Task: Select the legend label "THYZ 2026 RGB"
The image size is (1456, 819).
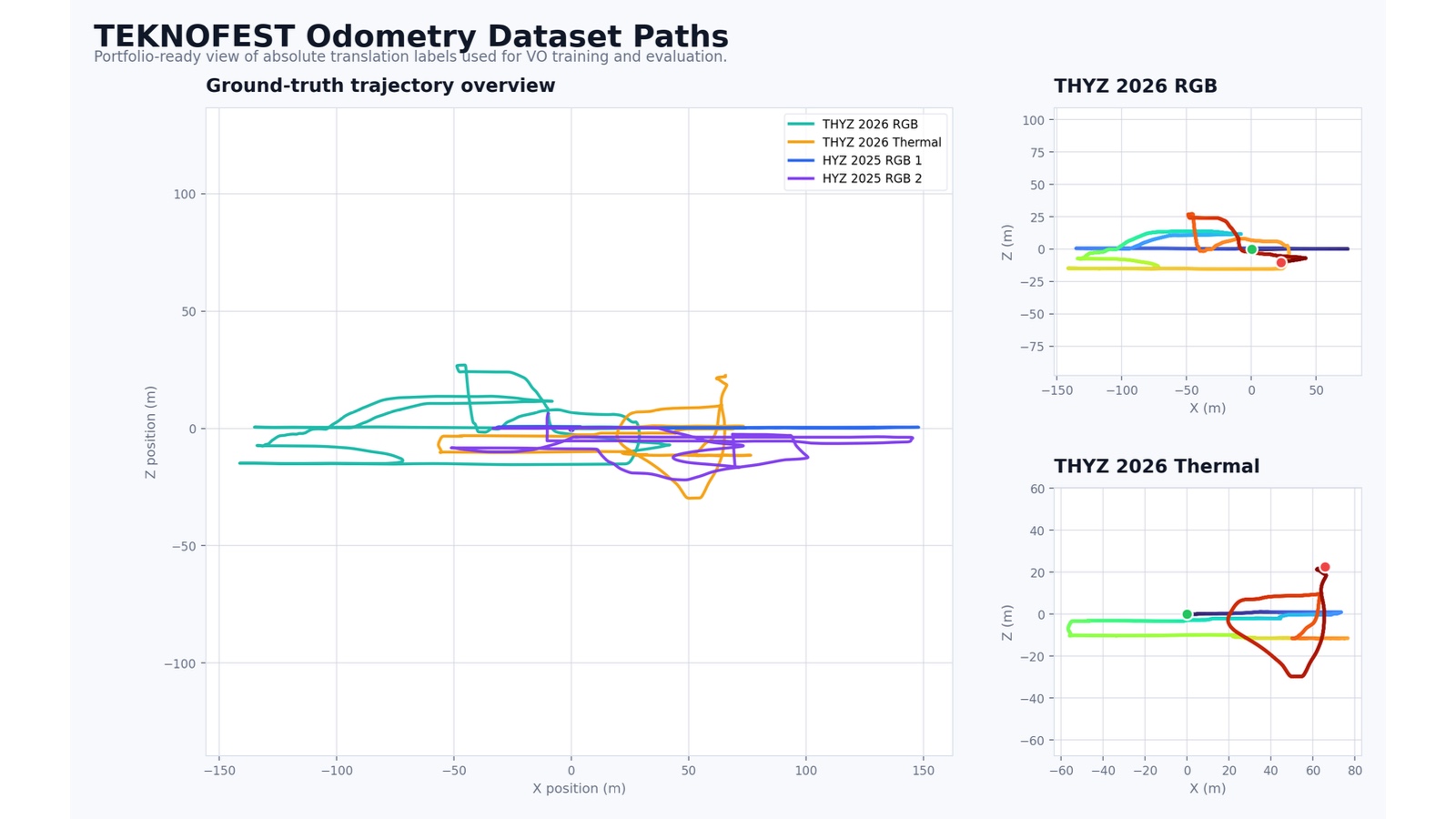Action: click(x=870, y=124)
